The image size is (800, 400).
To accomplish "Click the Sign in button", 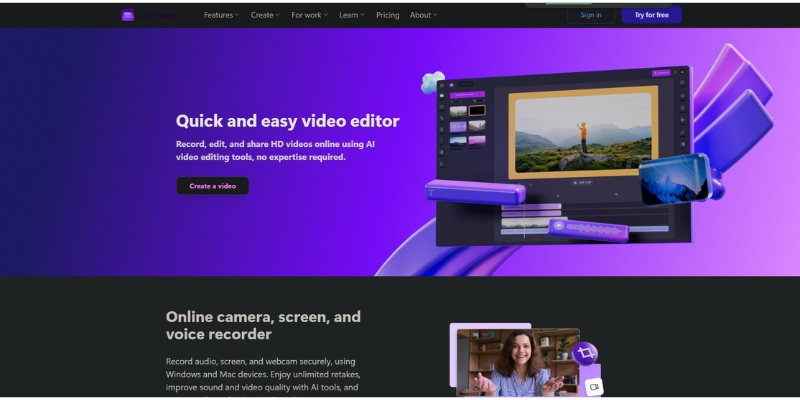I will pos(591,15).
